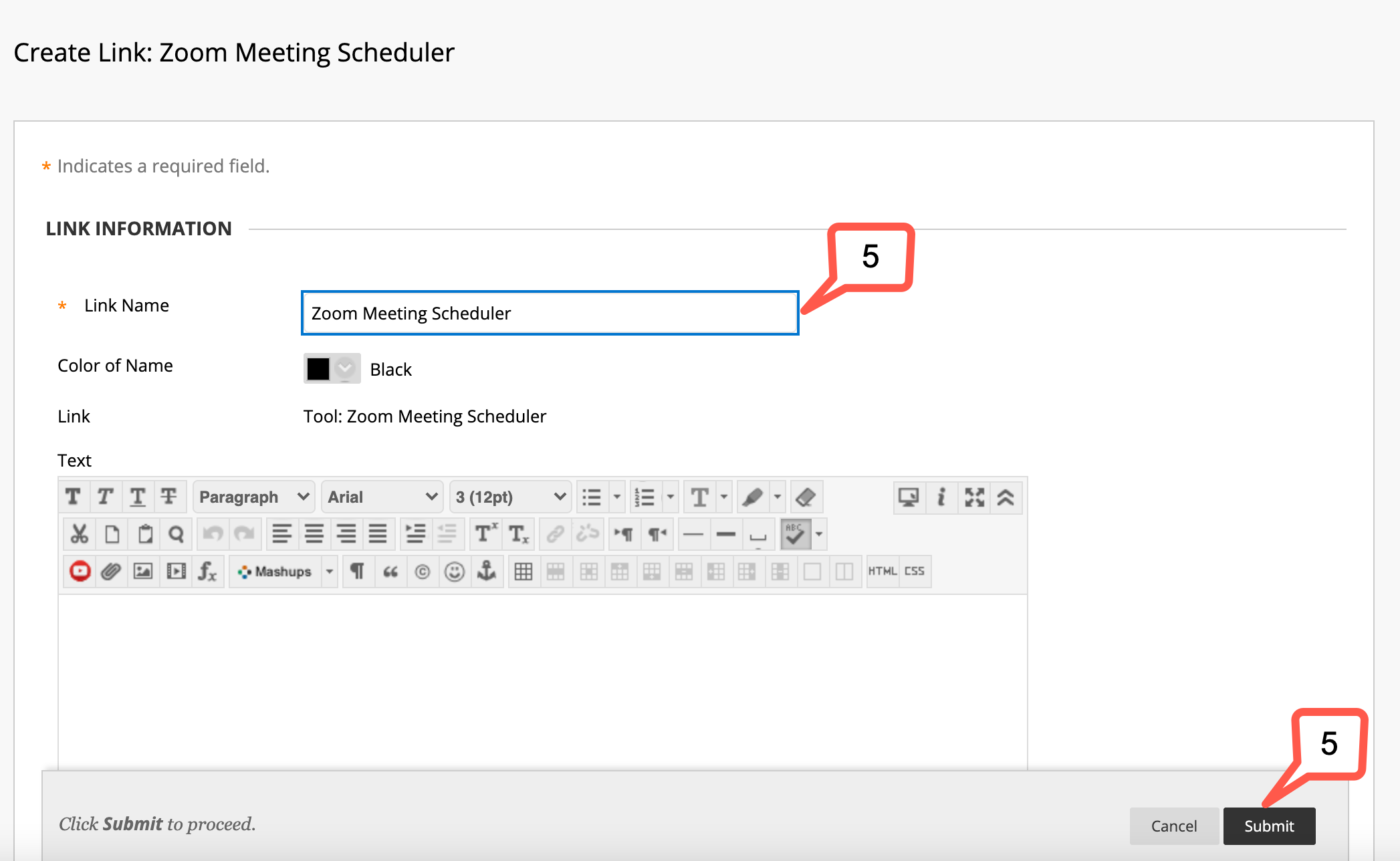
Task: Collapse the editor toolbar rows
Action: click(x=1006, y=497)
